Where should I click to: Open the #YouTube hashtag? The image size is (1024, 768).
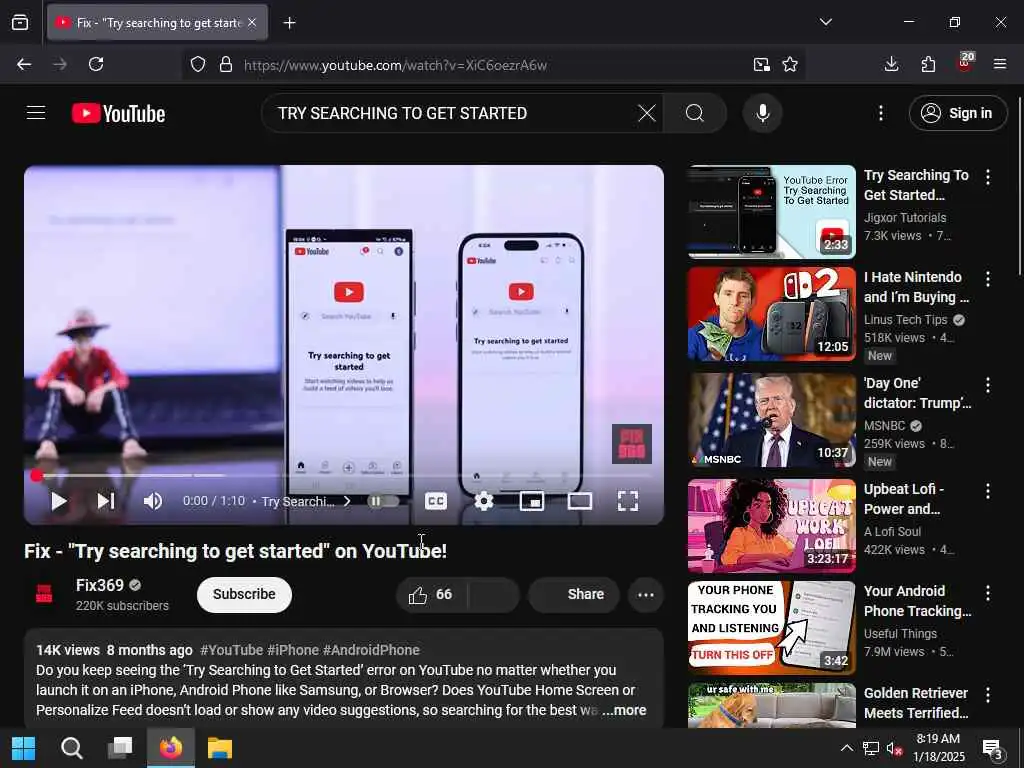click(231, 650)
